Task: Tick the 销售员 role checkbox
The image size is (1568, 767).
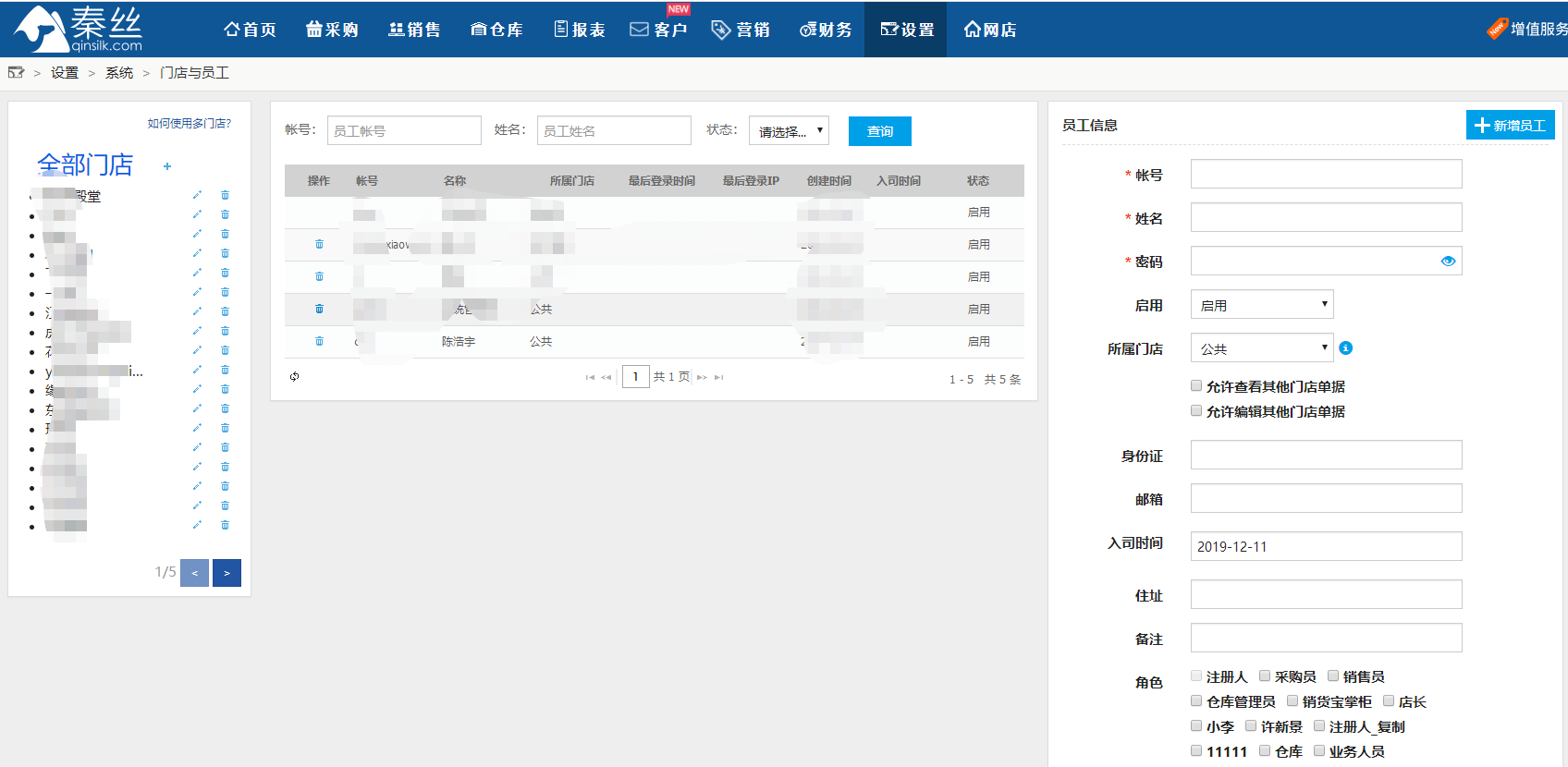Action: 1333,676
